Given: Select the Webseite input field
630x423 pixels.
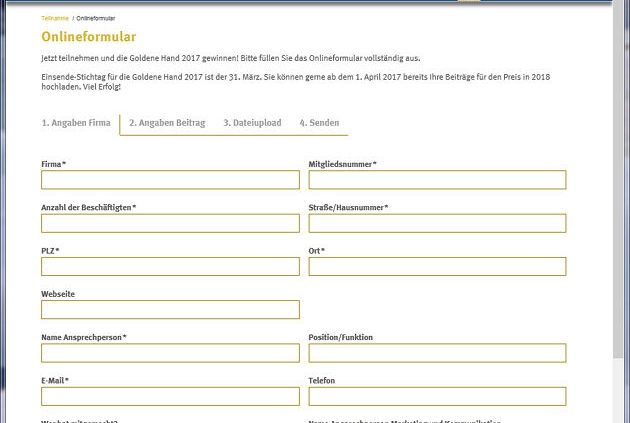Looking at the screenshot, I should coord(170,310).
